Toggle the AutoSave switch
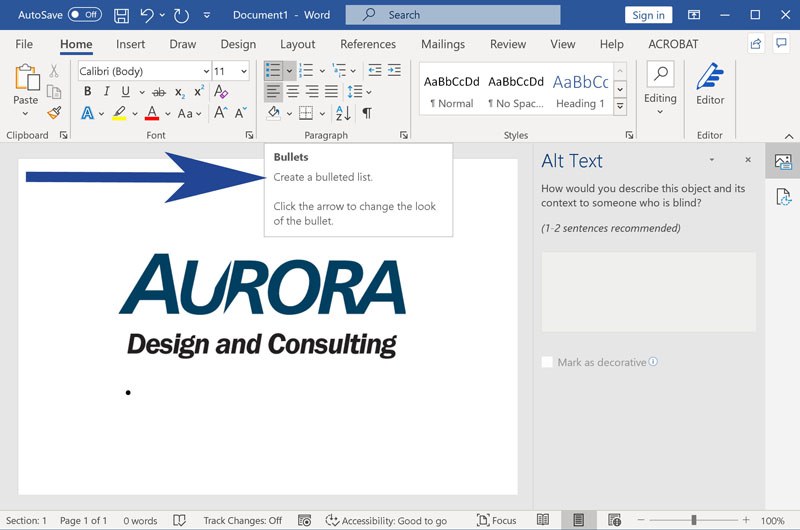This screenshot has width=800, height=530. coord(85,15)
